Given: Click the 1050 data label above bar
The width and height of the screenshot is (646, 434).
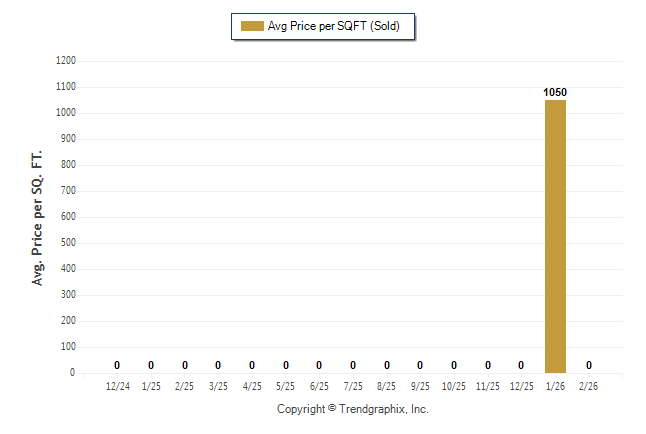Looking at the screenshot, I should (x=555, y=92).
